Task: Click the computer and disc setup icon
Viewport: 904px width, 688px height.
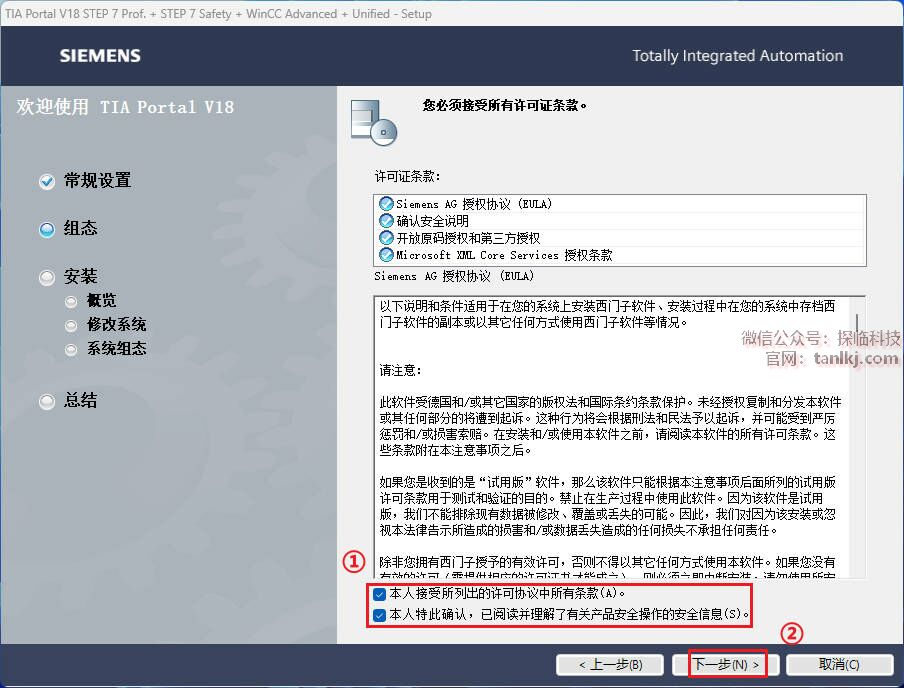Action: (x=374, y=122)
